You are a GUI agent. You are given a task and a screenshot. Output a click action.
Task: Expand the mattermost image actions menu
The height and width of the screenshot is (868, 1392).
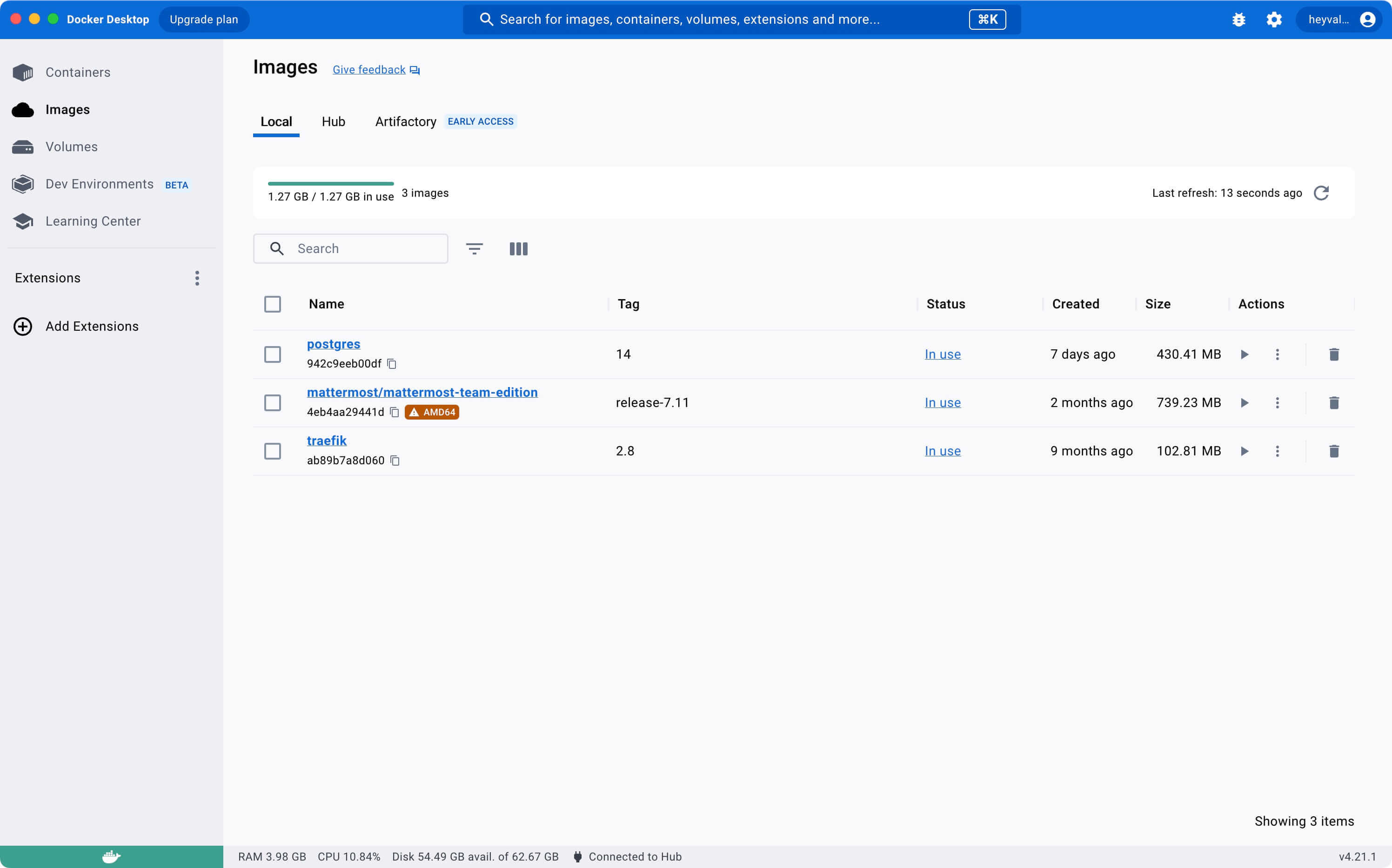point(1278,402)
